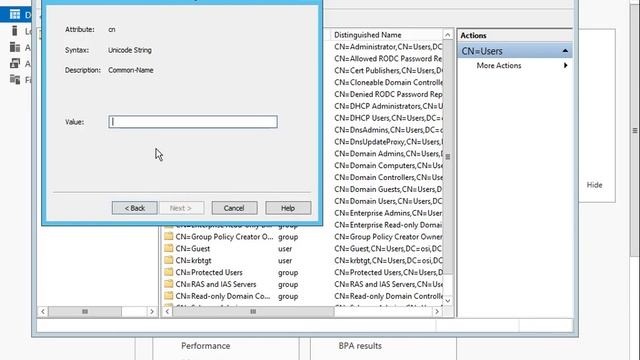The width and height of the screenshot is (640, 360).
Task: Click CN=Enterprise Read-only Domain distinguished name
Action: pyautogui.click(x=388, y=224)
